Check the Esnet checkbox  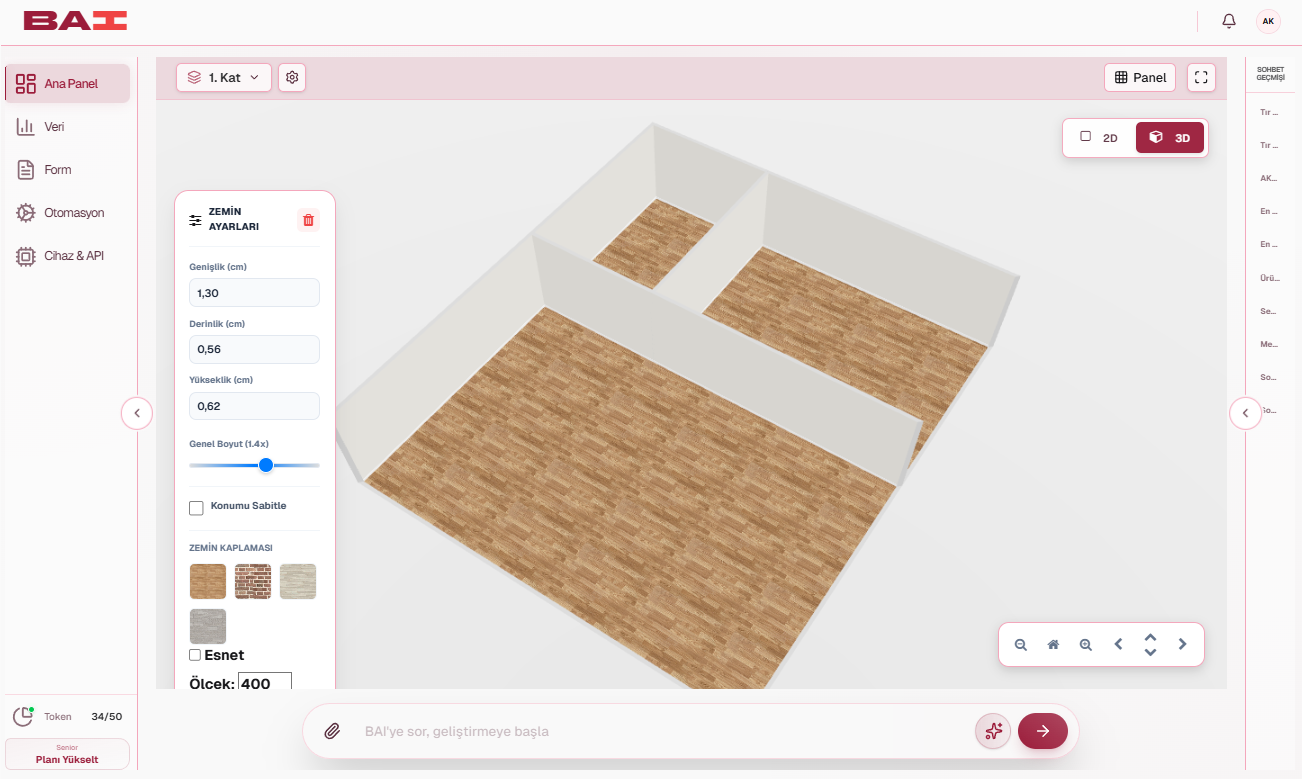[195, 655]
